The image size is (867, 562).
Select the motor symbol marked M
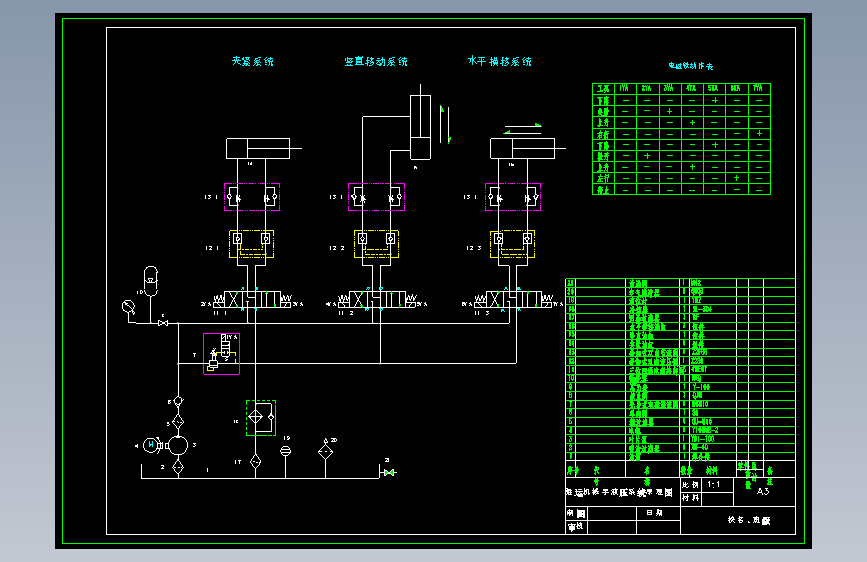(x=150, y=445)
